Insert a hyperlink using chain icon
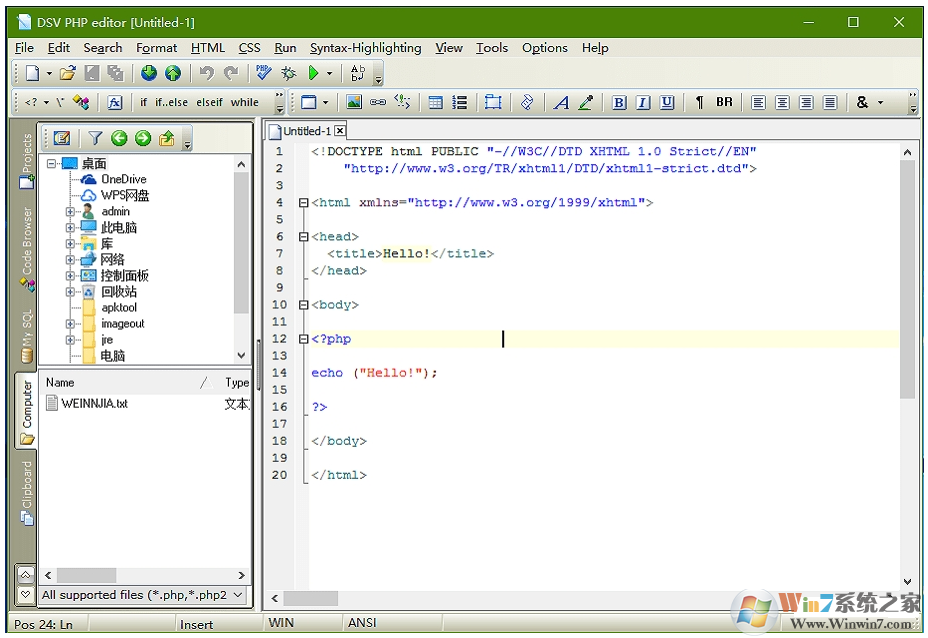Screen dimensions: 928x638 point(379,101)
